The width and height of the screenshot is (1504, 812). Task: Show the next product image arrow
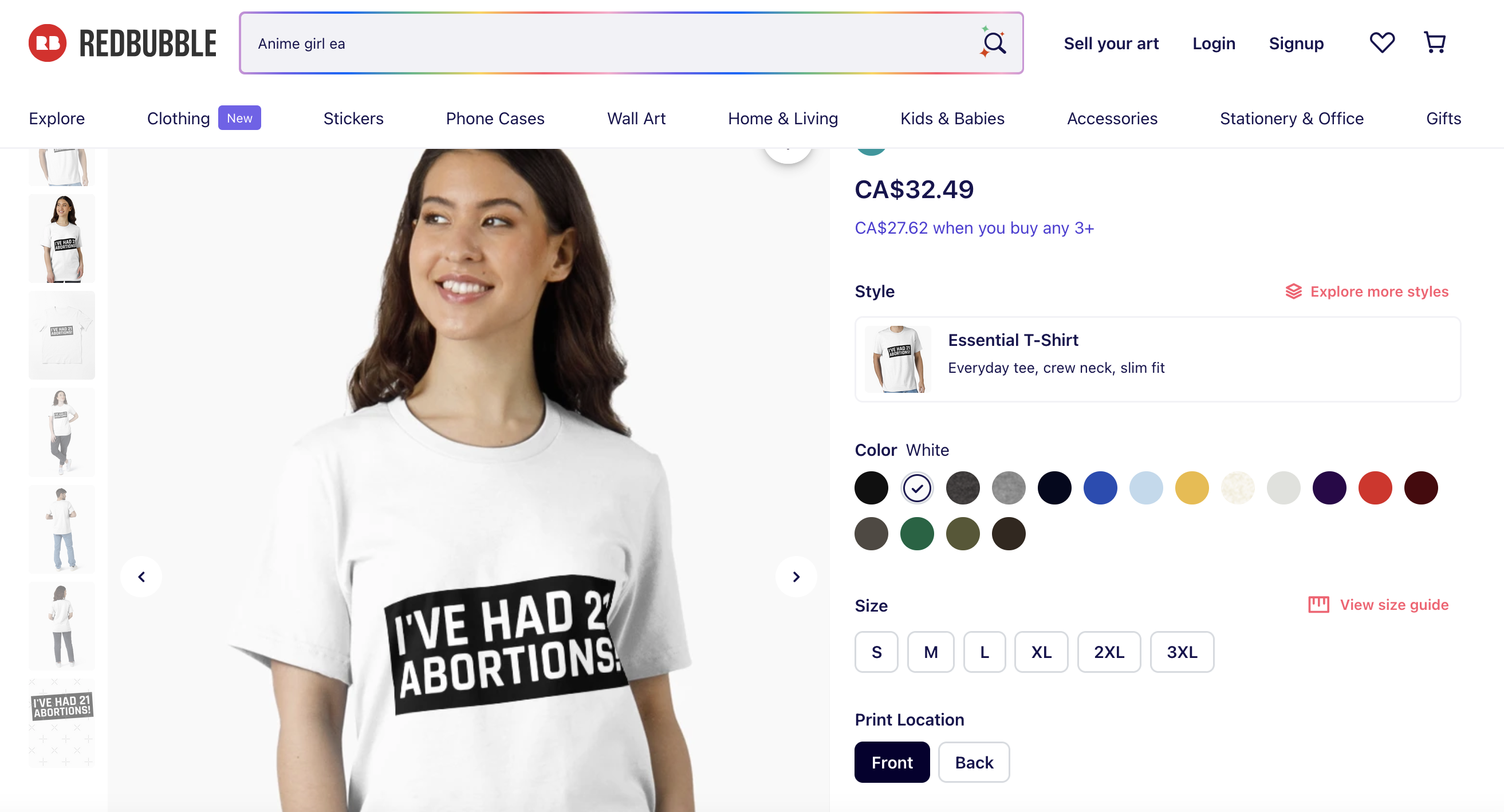(796, 577)
